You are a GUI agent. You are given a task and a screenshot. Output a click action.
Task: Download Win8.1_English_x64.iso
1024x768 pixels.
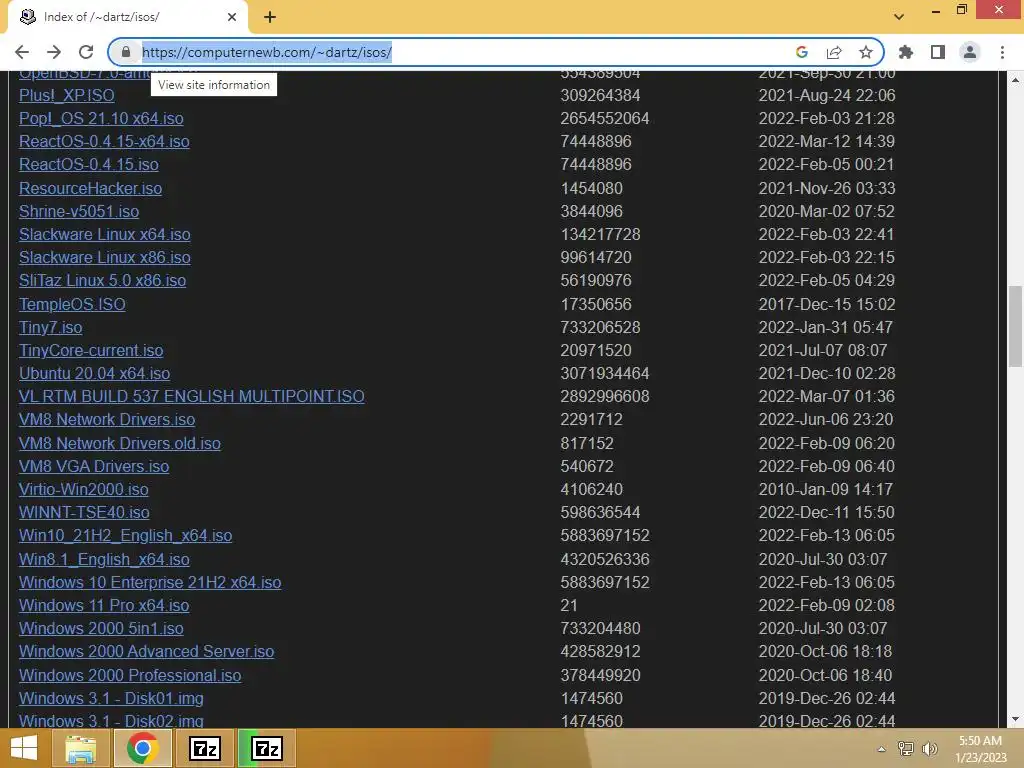coord(104,560)
